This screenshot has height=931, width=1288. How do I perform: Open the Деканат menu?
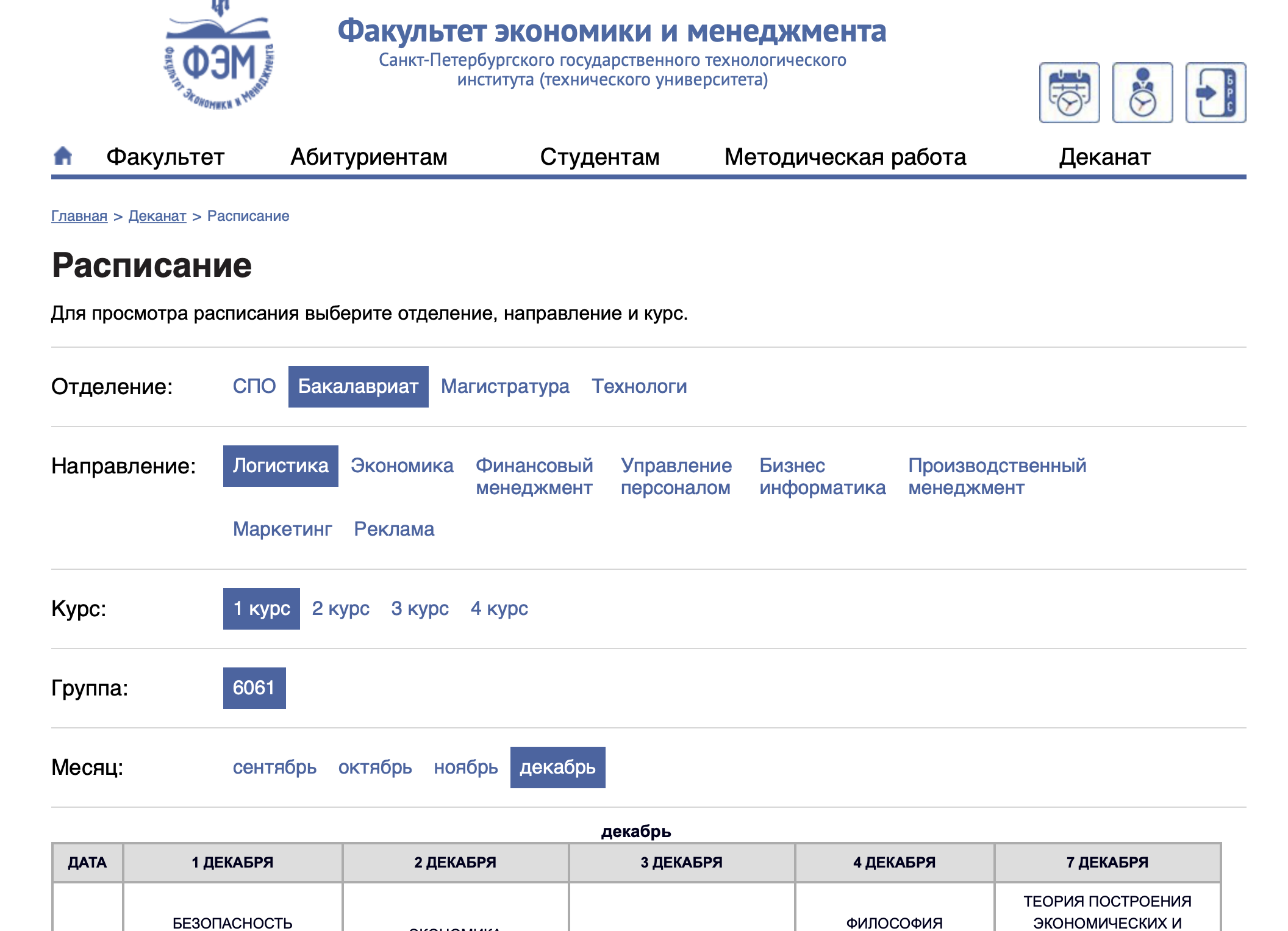pyautogui.click(x=1104, y=157)
